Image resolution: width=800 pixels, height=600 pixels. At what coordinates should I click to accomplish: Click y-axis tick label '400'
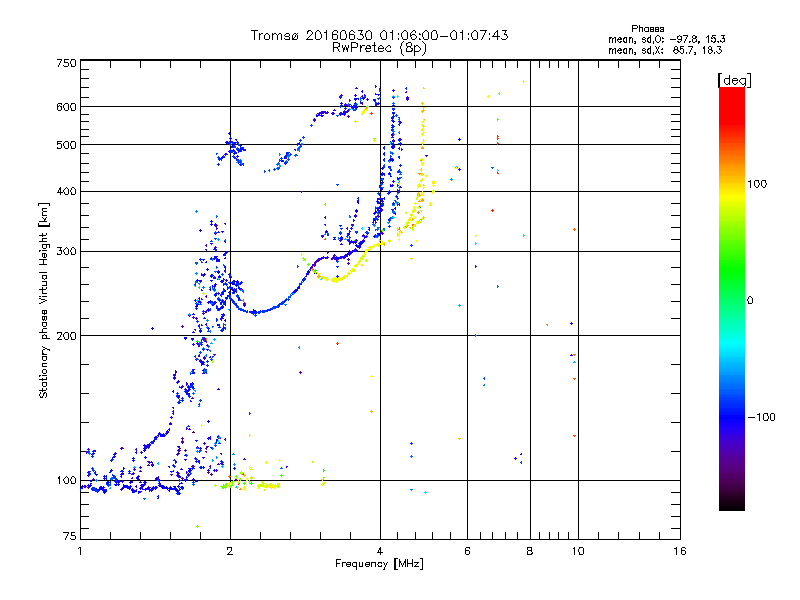(66, 192)
